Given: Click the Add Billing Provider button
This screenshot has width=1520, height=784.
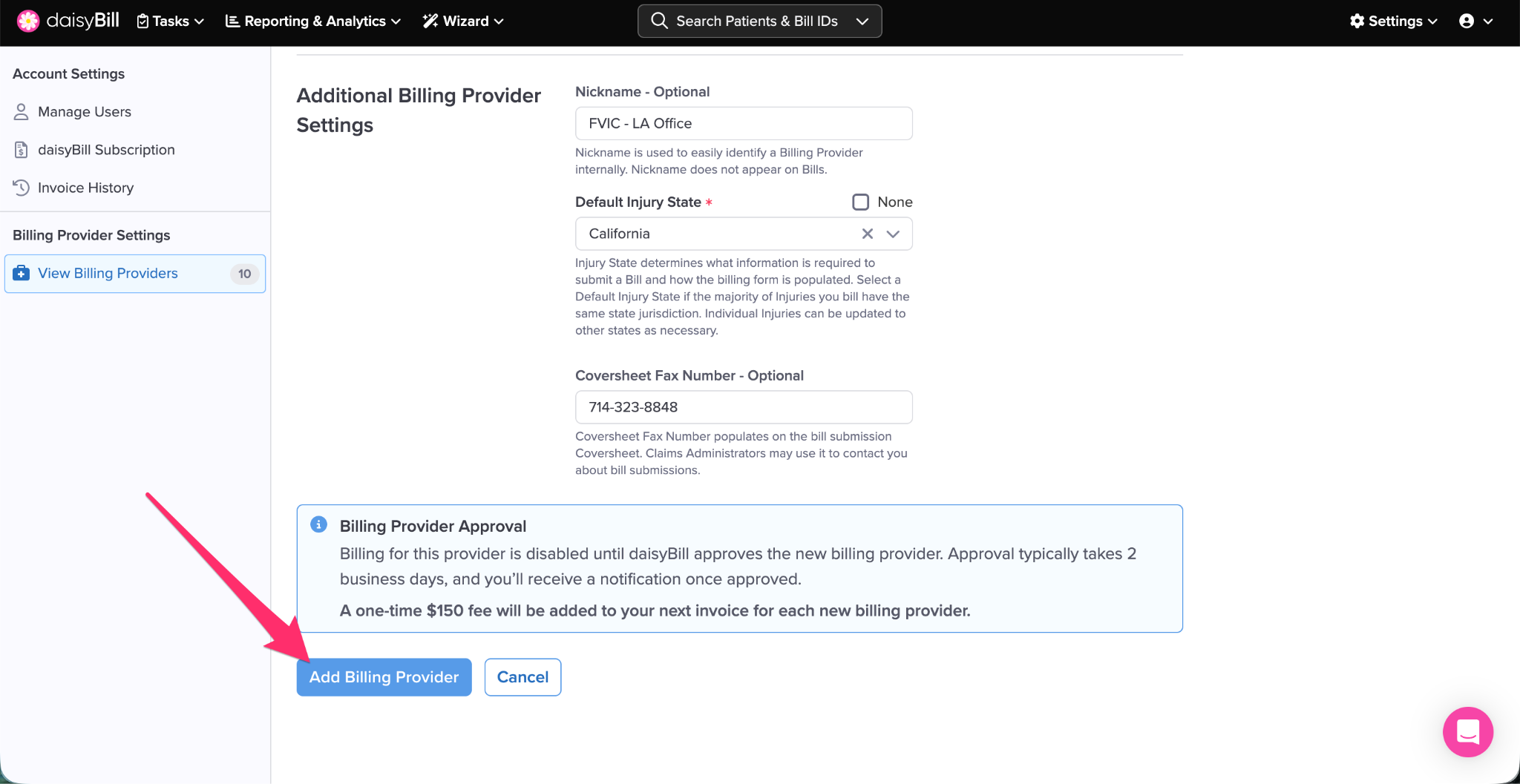Looking at the screenshot, I should click(x=384, y=677).
